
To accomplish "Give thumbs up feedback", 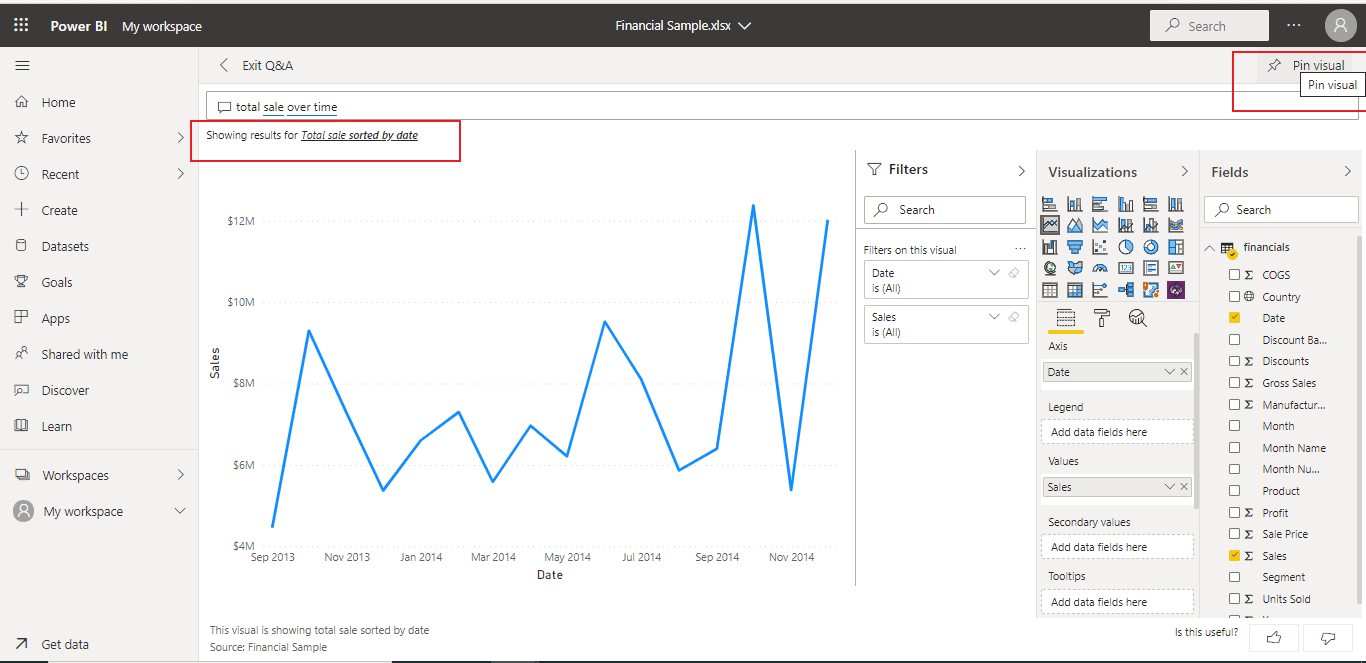I will [1273, 637].
